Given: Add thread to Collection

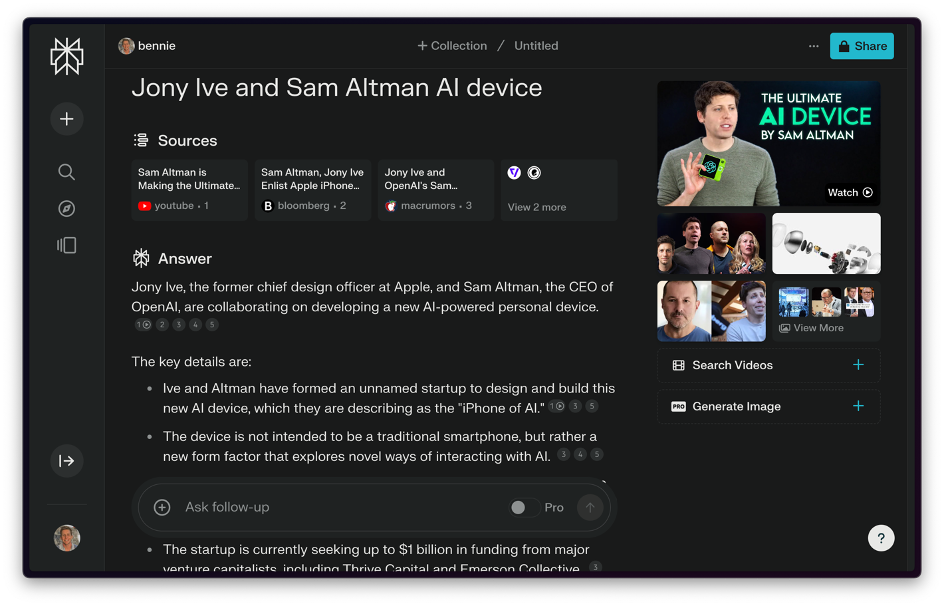Looking at the screenshot, I should (452, 46).
